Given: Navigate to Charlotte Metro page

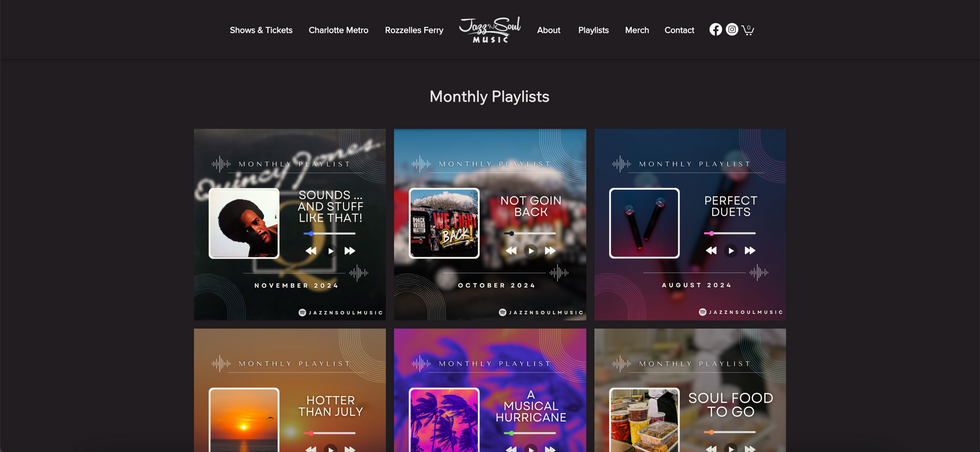Looking at the screenshot, I should pyautogui.click(x=338, y=30).
